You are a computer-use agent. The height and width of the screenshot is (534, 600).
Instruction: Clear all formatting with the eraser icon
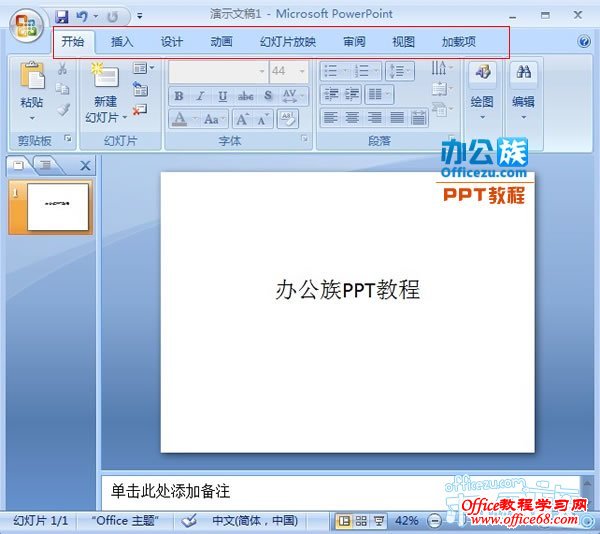pyautogui.click(x=287, y=119)
